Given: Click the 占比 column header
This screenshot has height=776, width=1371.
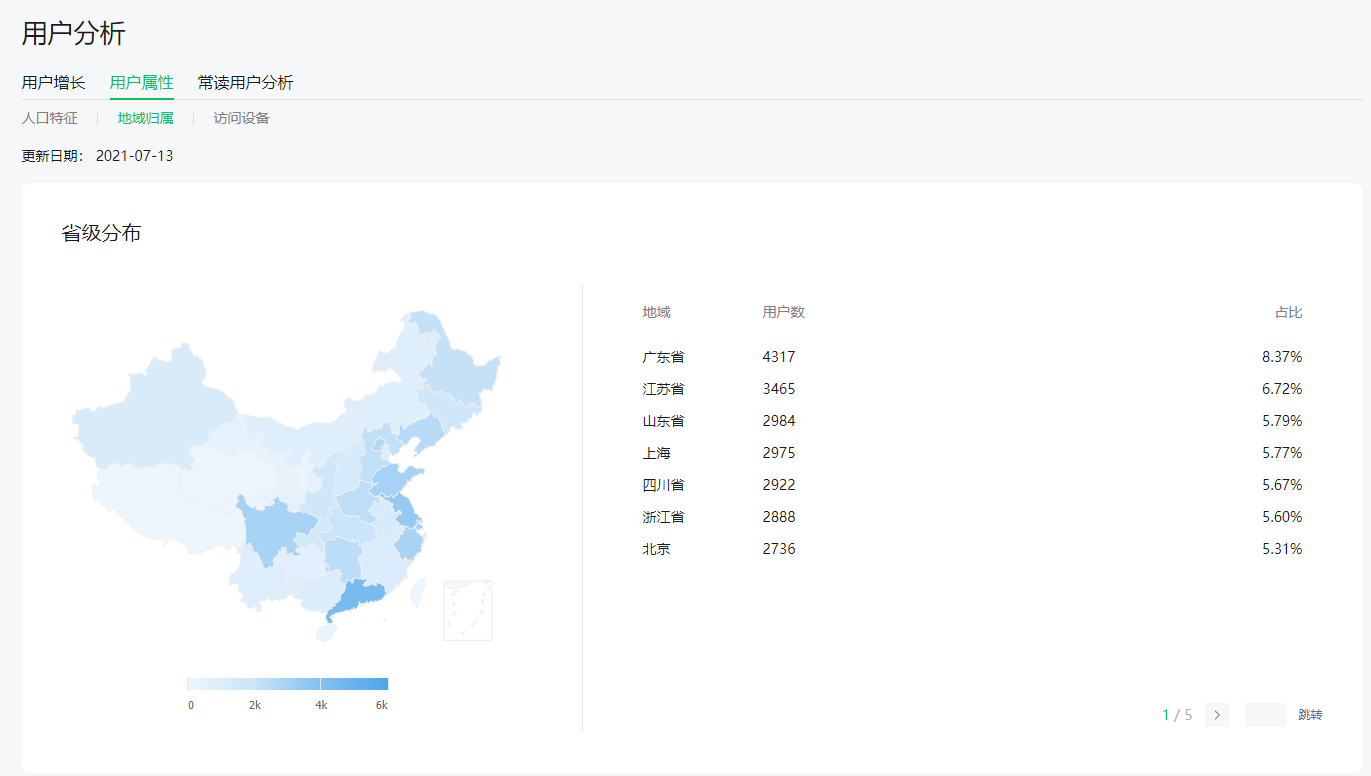Looking at the screenshot, I should click(1288, 313).
